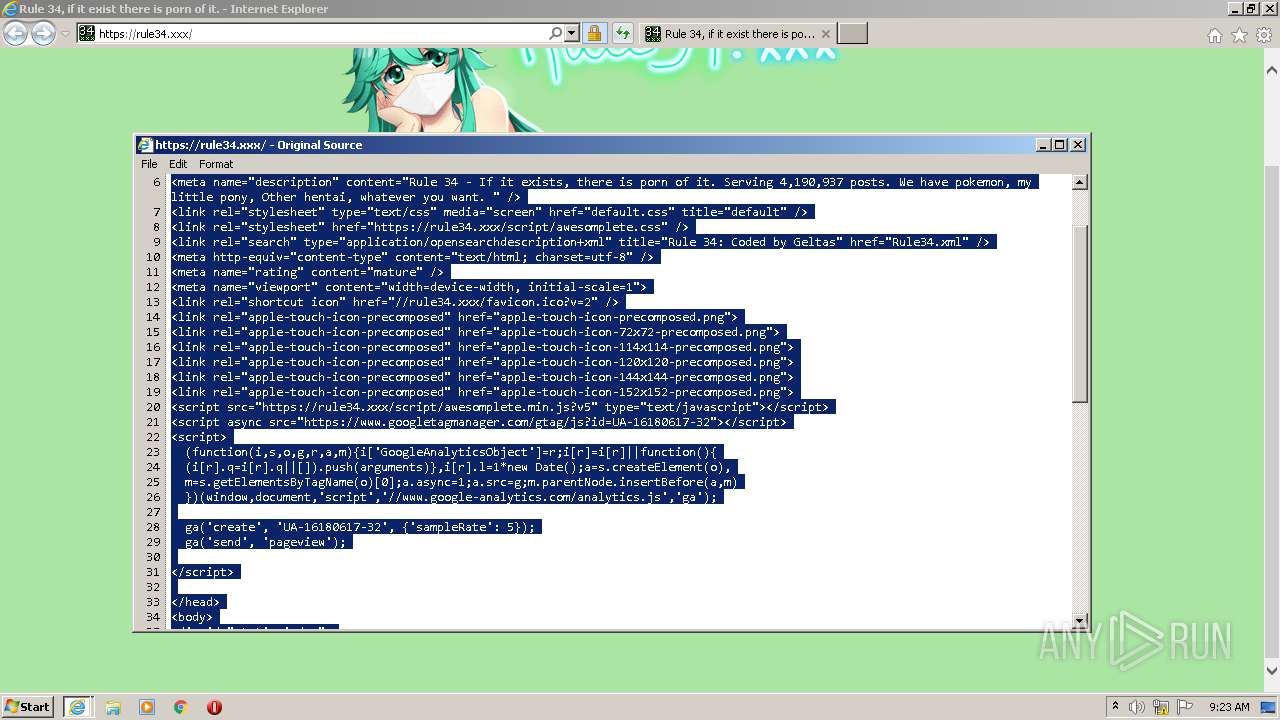Open the Edit menu in Original Source

(178, 164)
